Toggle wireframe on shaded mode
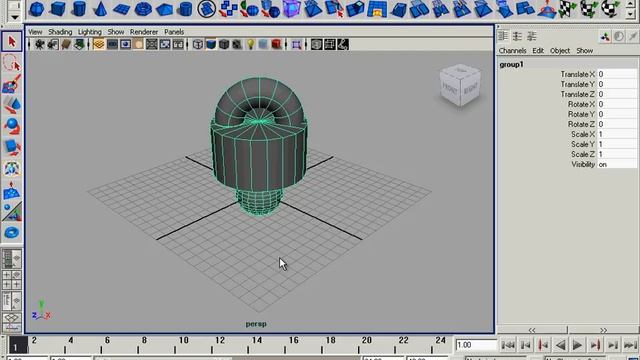 pyautogui.click(x=224, y=44)
